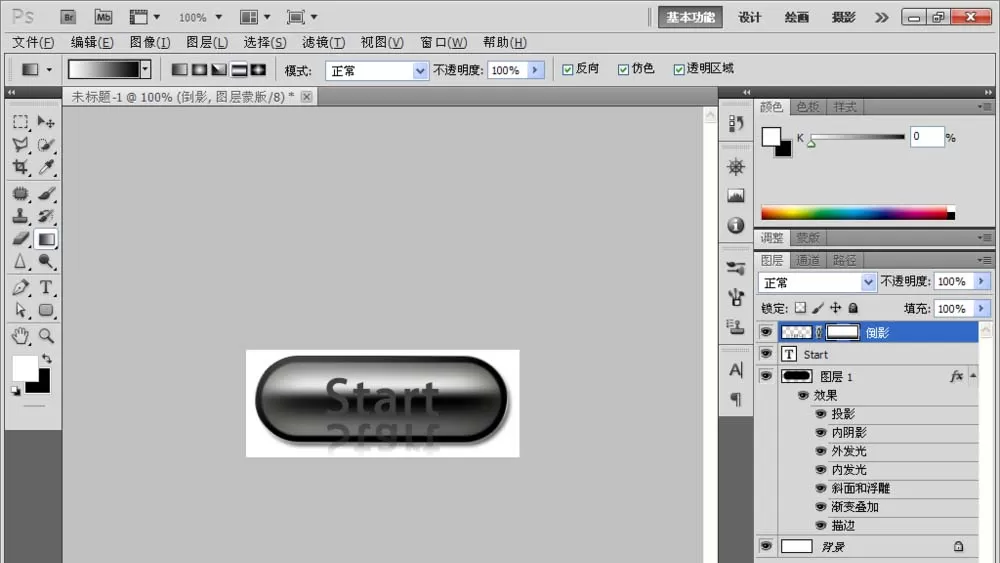1000x563 pixels.
Task: Select the Hand tool
Action: pos(20,336)
